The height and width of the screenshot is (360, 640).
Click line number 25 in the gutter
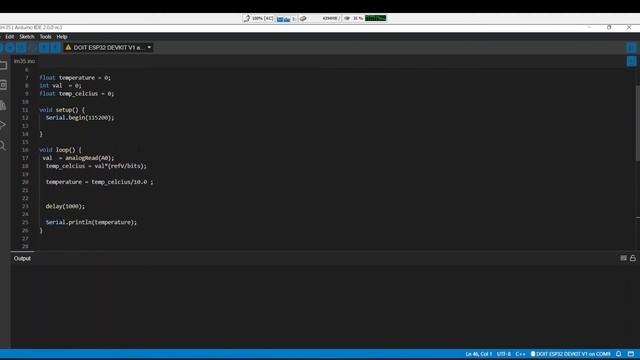[25, 222]
